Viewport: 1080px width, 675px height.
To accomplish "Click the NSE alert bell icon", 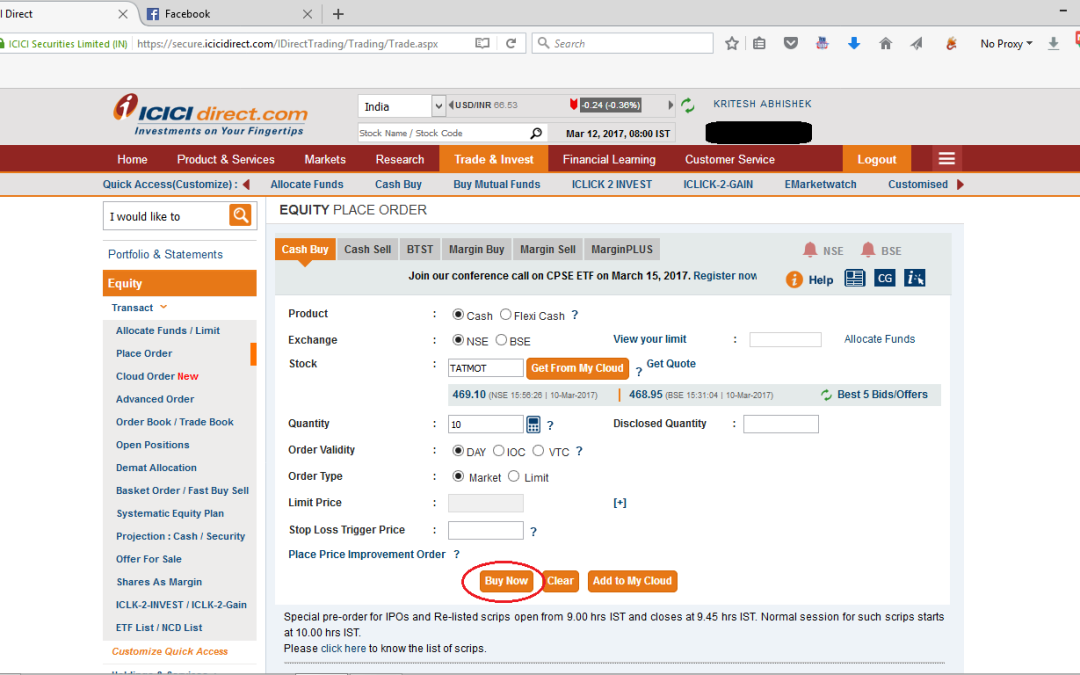I will (810, 250).
